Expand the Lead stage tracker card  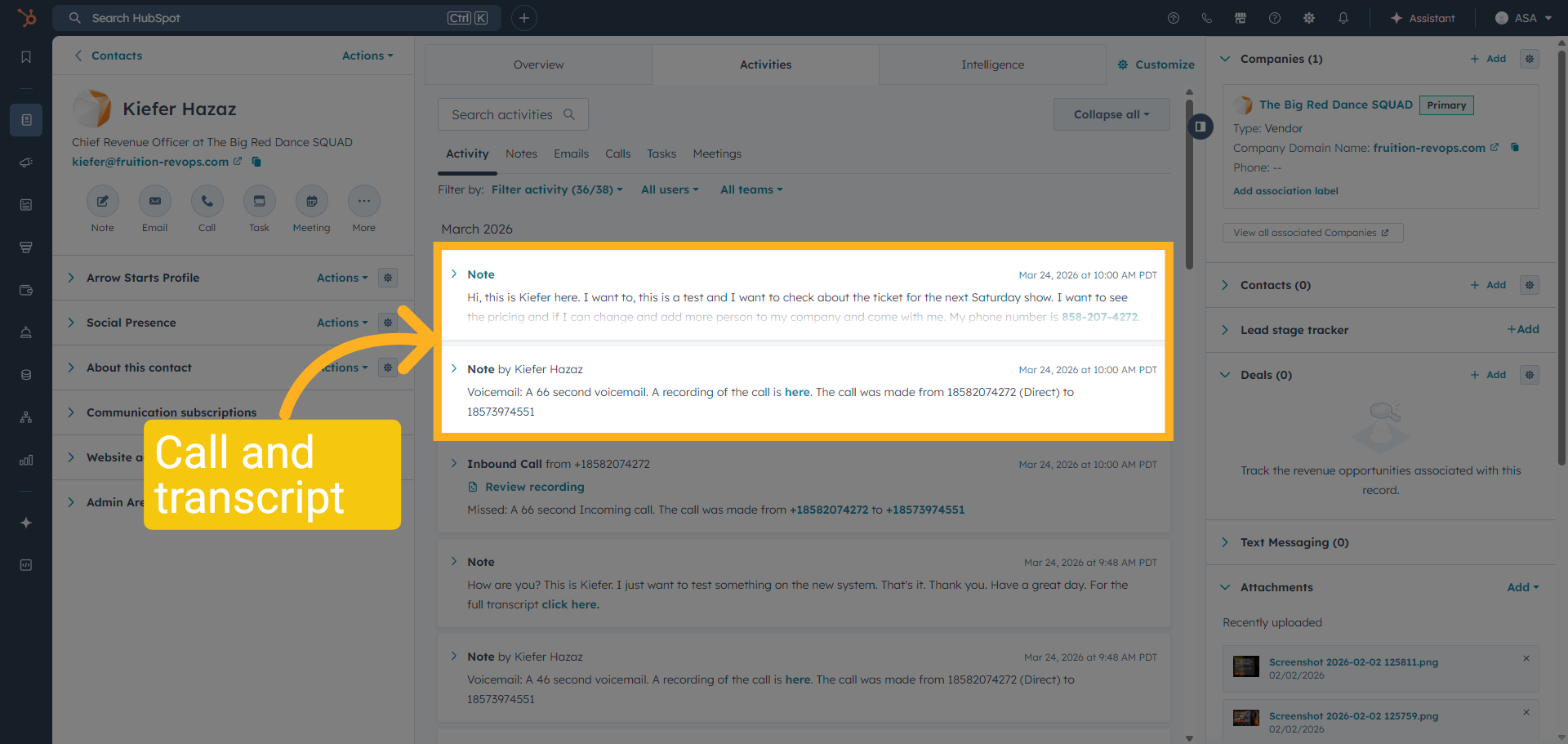pyautogui.click(x=1225, y=330)
